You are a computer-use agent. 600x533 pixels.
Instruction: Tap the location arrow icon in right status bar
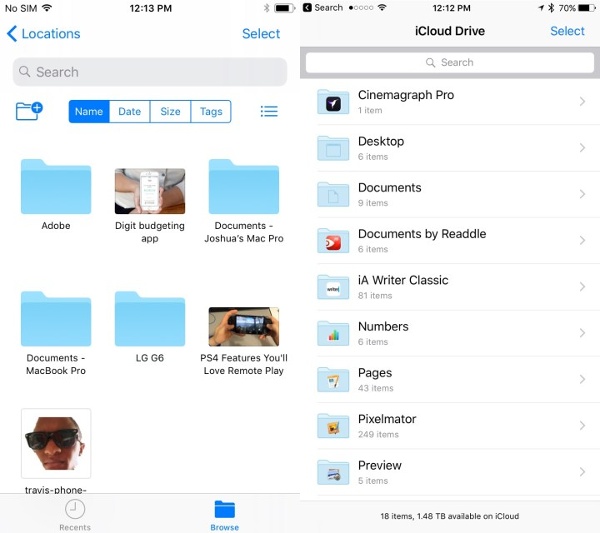coord(541,8)
